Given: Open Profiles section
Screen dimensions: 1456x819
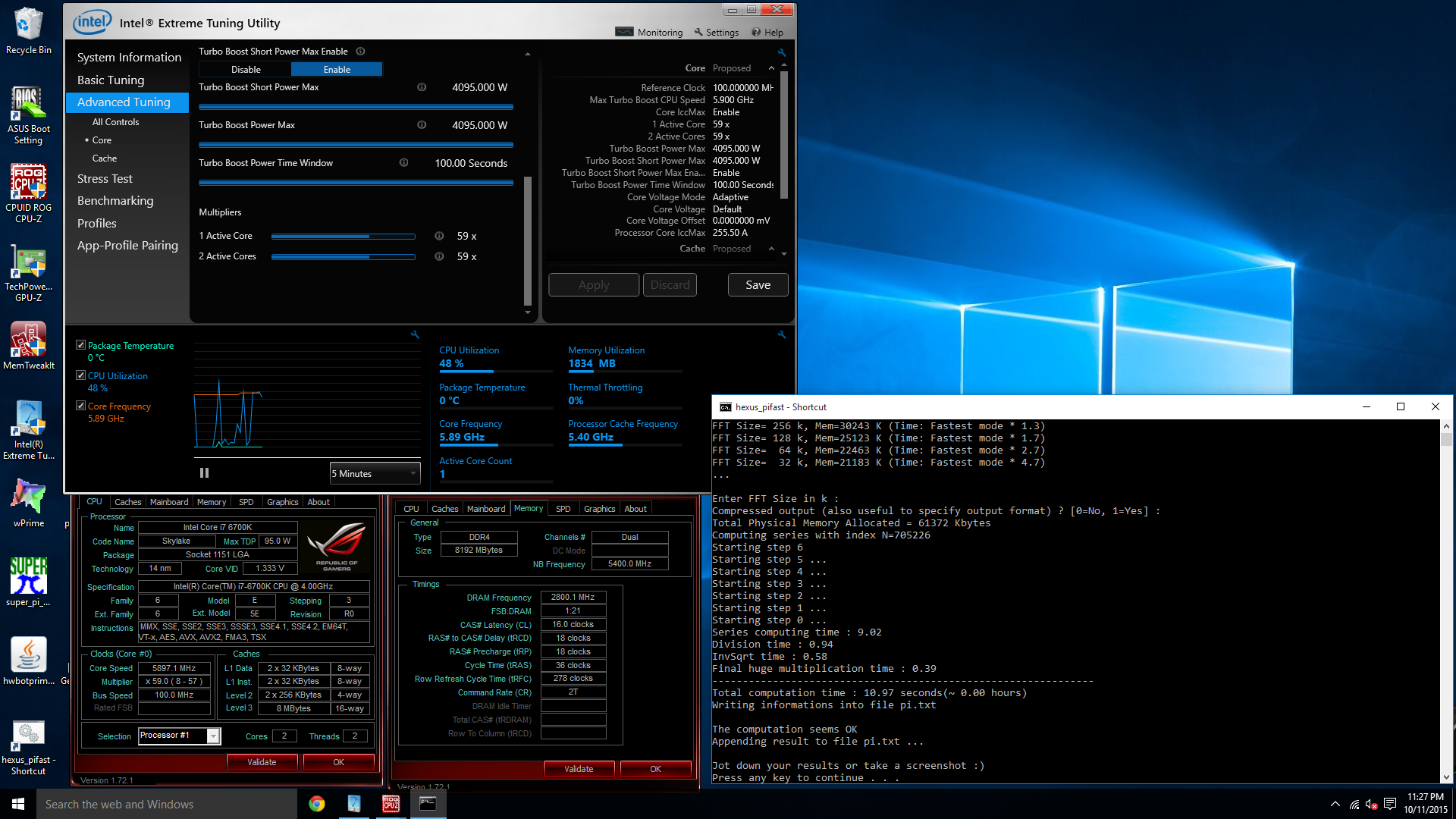Looking at the screenshot, I should (97, 224).
